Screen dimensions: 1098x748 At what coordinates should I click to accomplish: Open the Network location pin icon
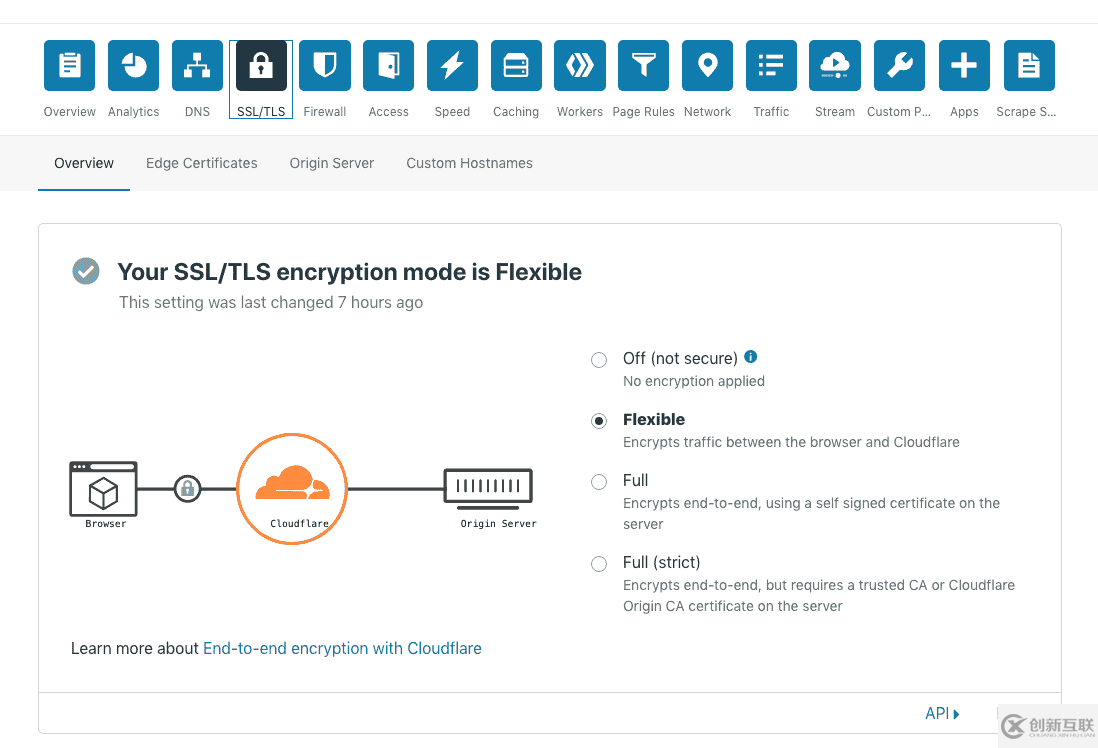click(707, 66)
